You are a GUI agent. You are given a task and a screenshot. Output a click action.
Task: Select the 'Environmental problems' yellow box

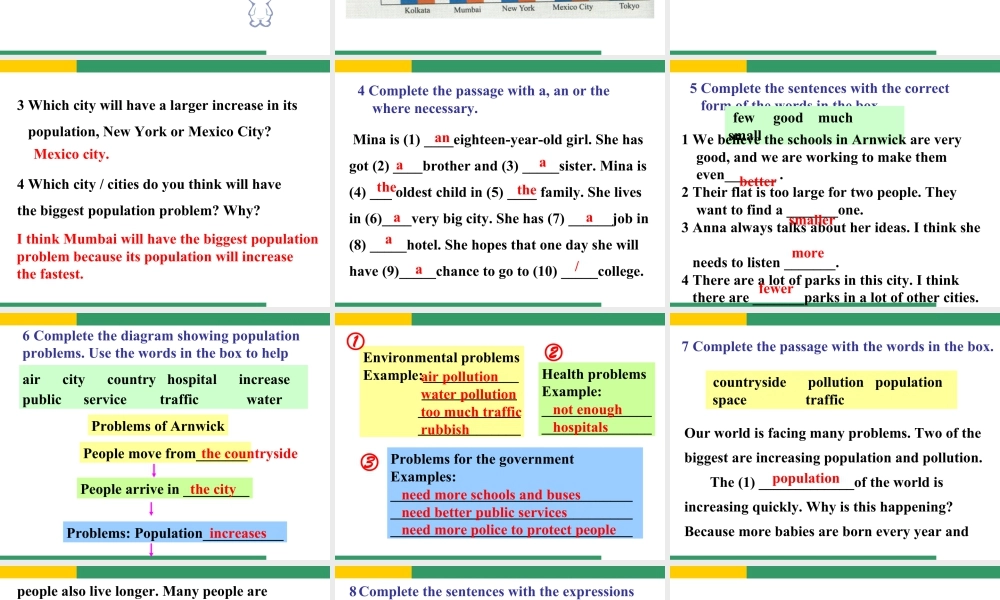coord(441,392)
